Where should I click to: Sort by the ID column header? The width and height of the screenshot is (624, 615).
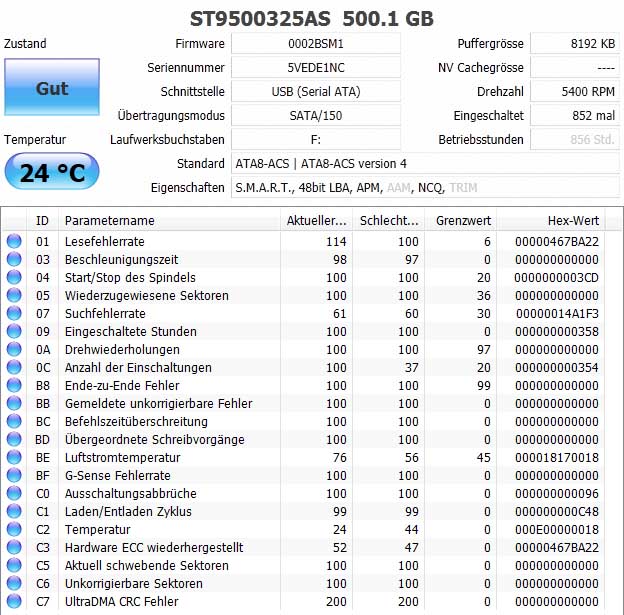42,220
